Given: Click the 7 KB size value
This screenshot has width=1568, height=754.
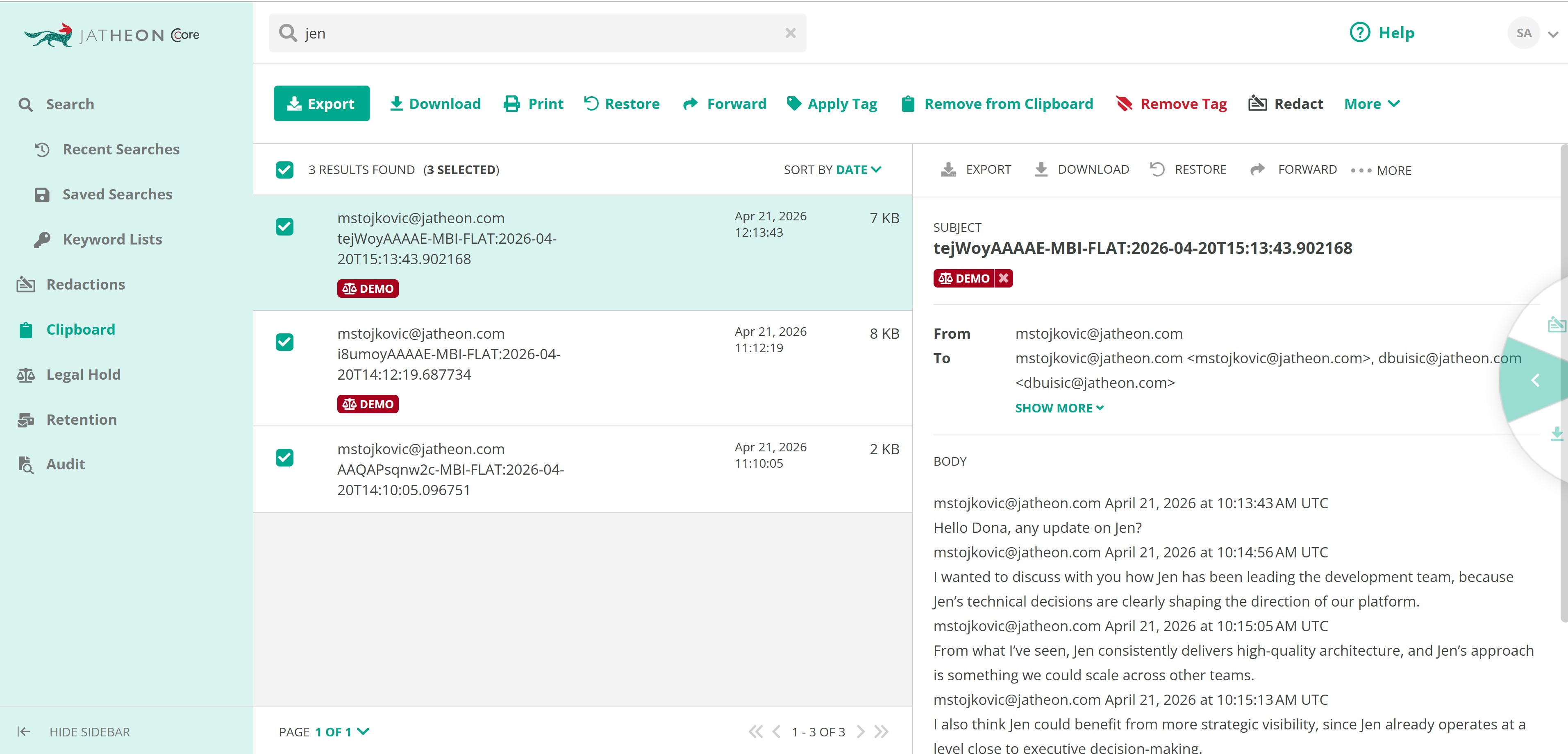Looking at the screenshot, I should point(884,218).
